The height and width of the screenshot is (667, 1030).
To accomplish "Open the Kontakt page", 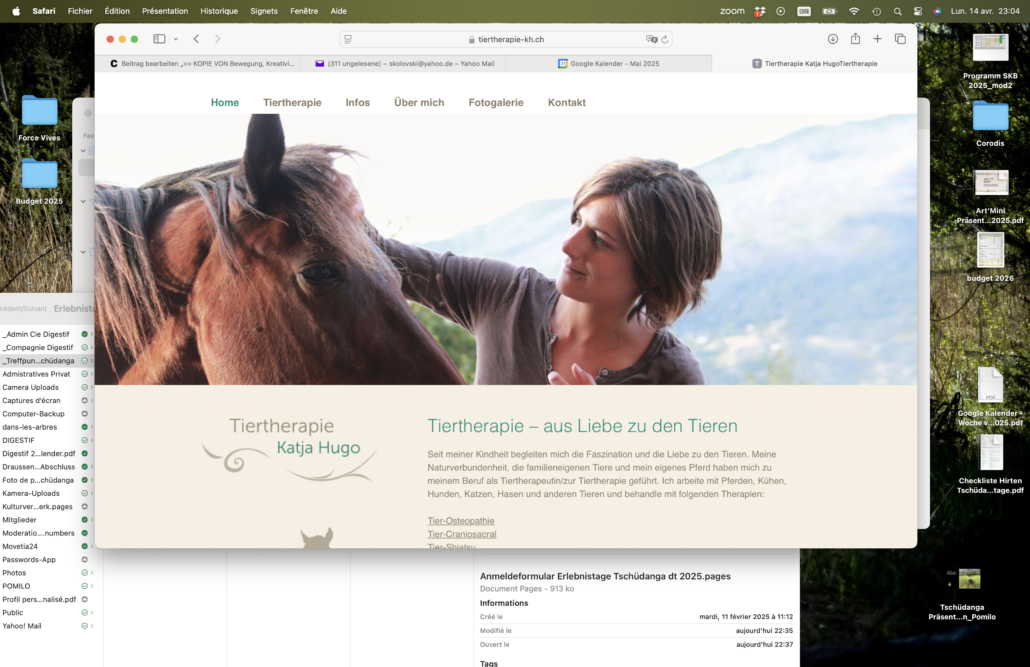I will pyautogui.click(x=566, y=103).
